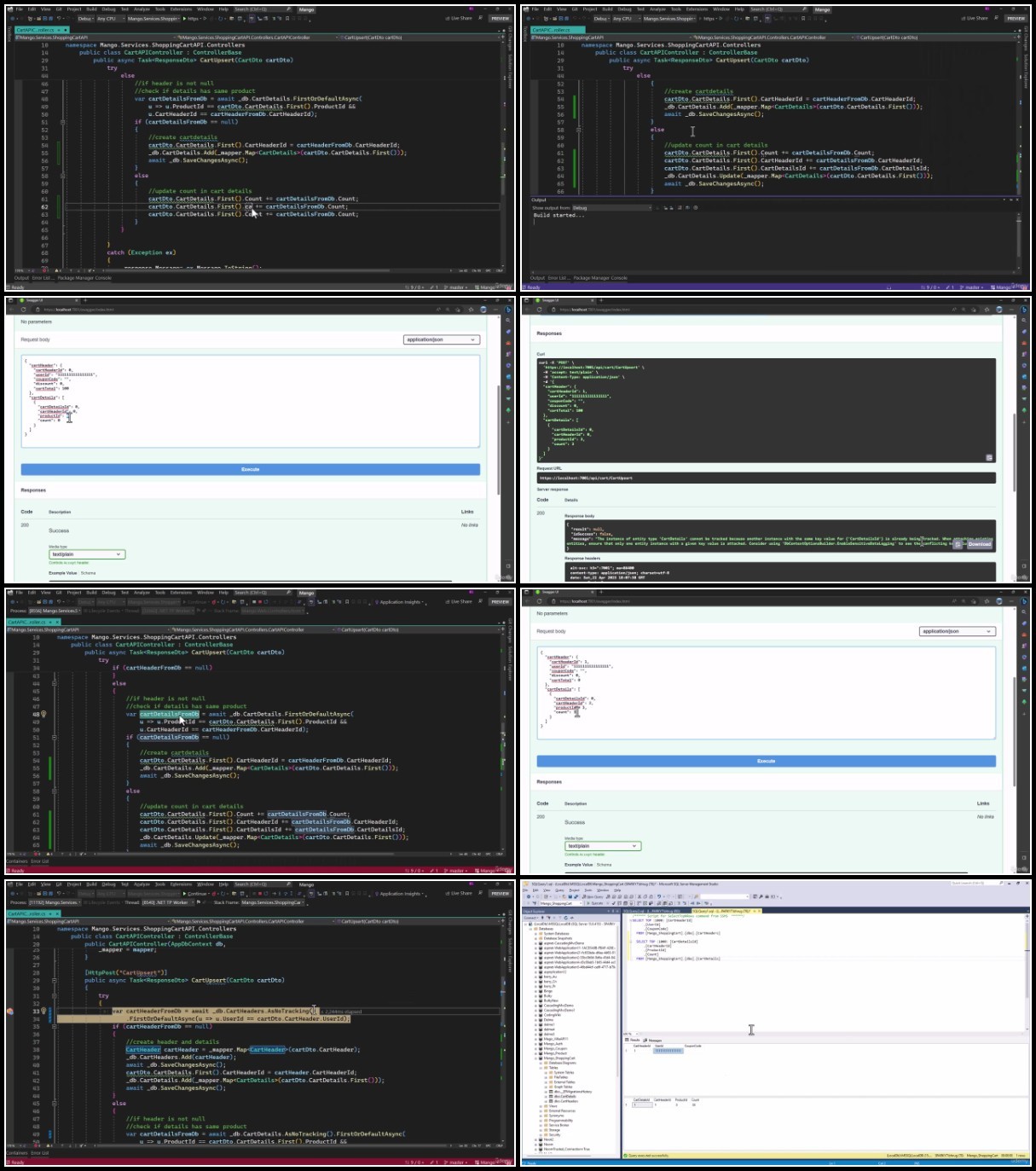
Task: Open Extensions menu in top-left Visual Studio window
Action: tap(181, 9)
